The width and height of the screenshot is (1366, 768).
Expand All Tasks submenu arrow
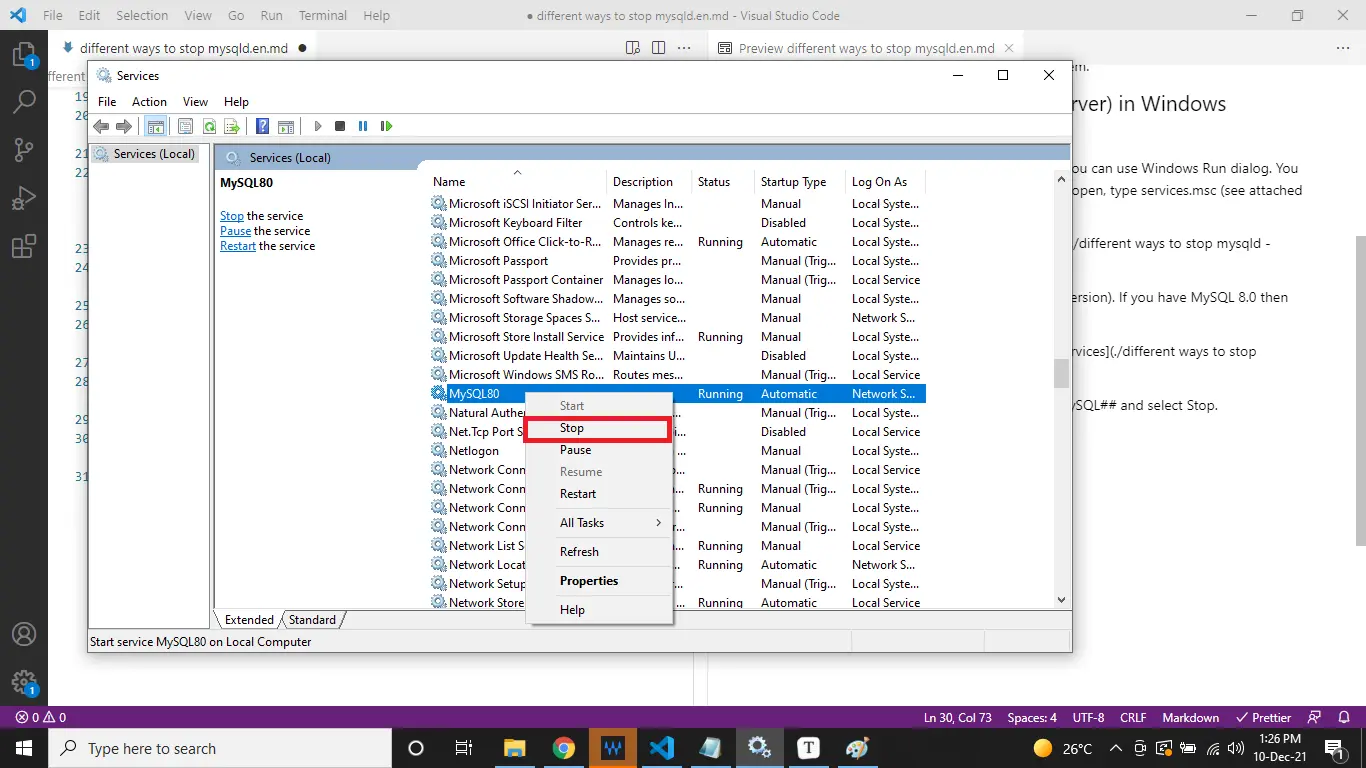coord(658,523)
